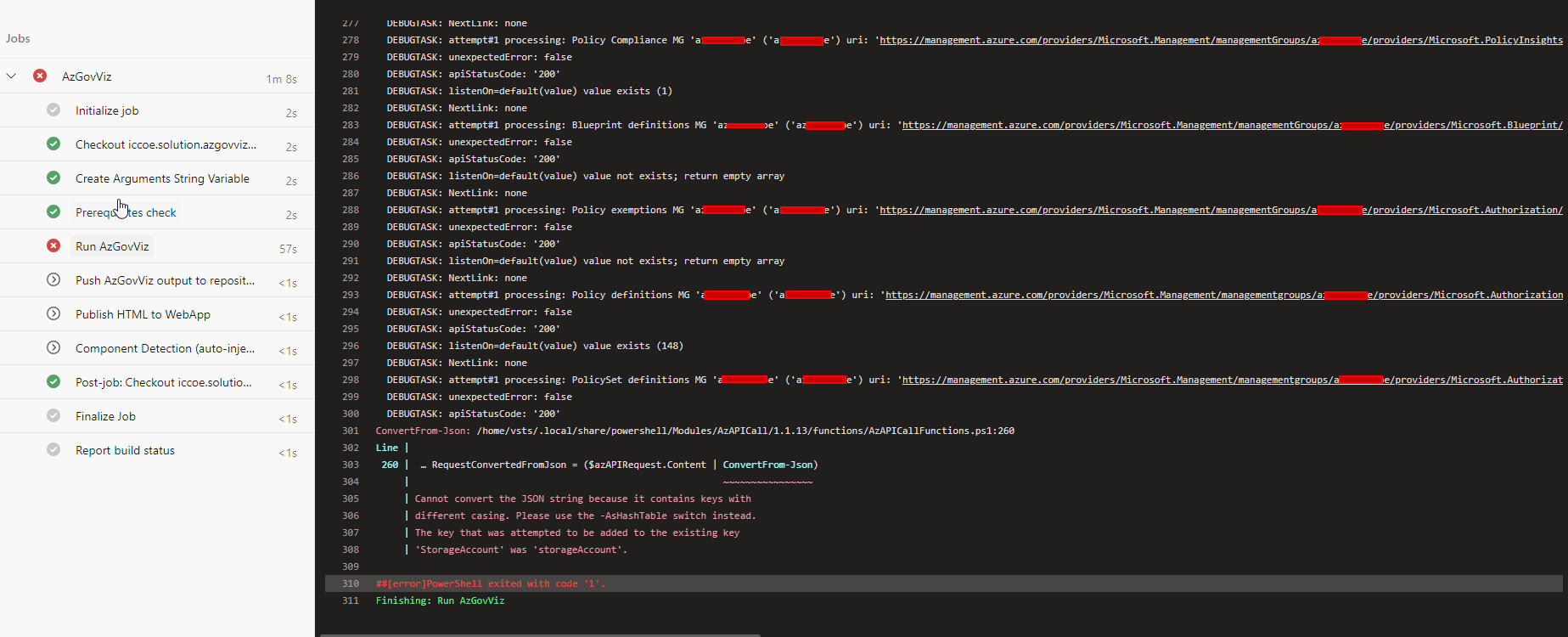Click the PowerShell exited with code 1 error line

pos(491,583)
